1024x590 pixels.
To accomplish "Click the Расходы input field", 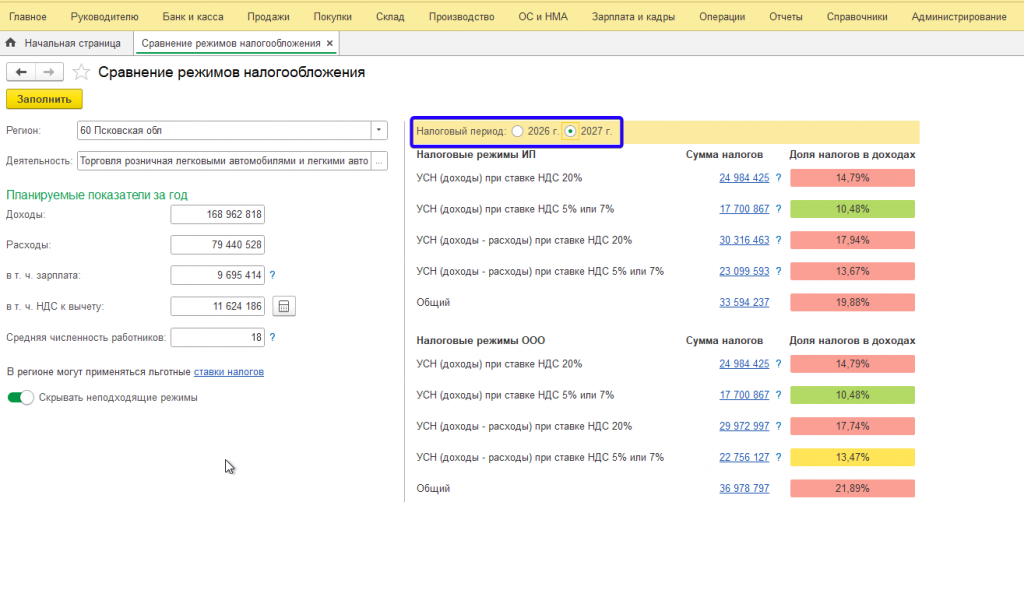I will click(217, 245).
